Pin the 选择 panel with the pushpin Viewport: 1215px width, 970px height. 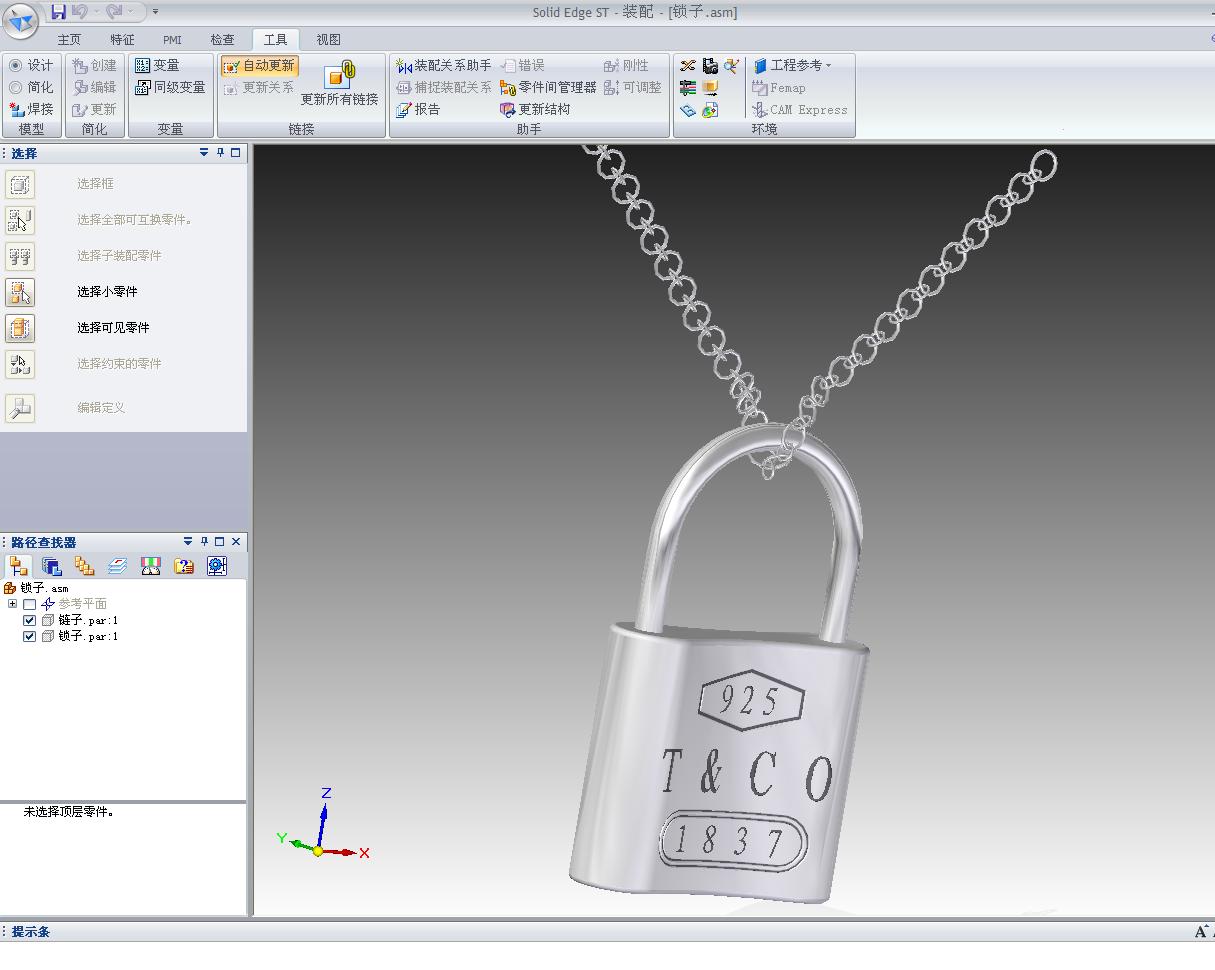[220, 153]
